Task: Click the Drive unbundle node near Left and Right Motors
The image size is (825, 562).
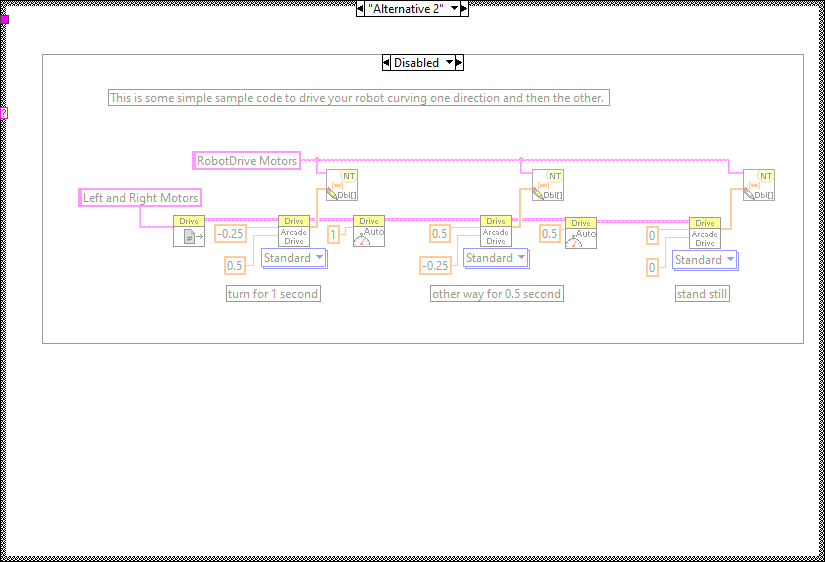Action: (188, 231)
